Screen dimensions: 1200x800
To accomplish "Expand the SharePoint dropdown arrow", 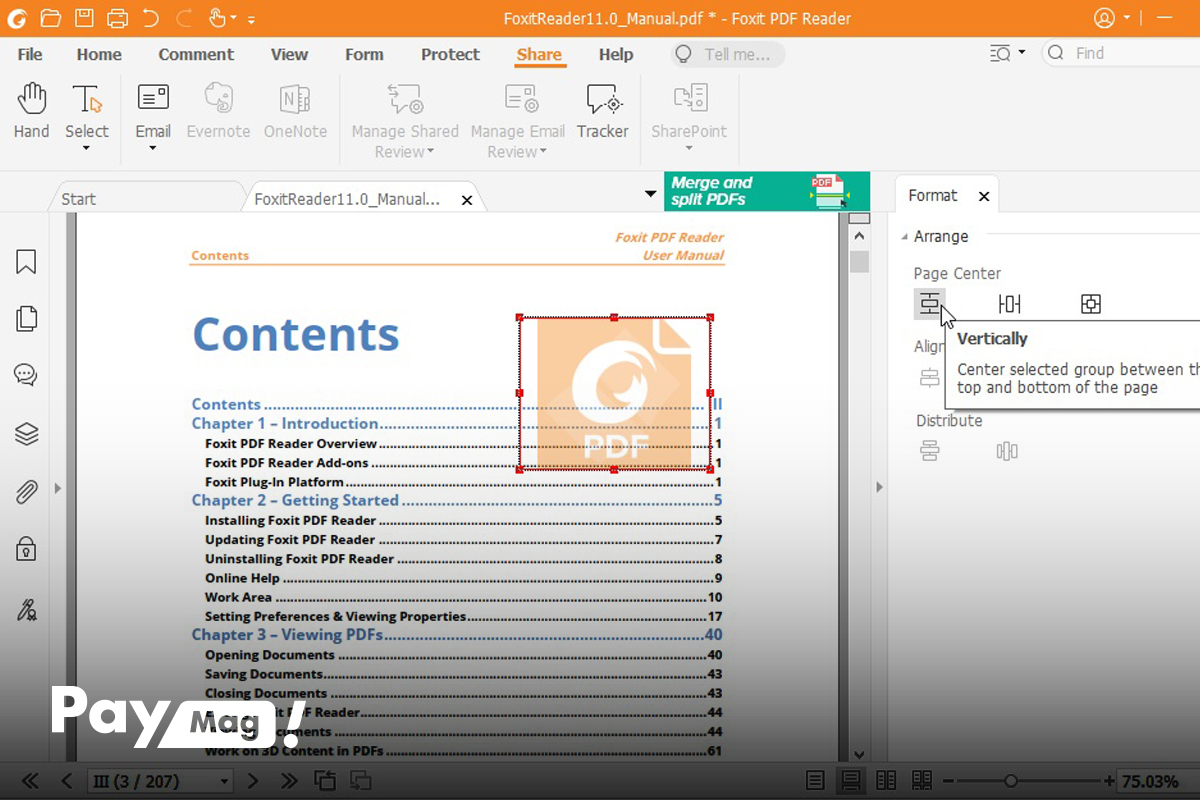I will [689, 149].
